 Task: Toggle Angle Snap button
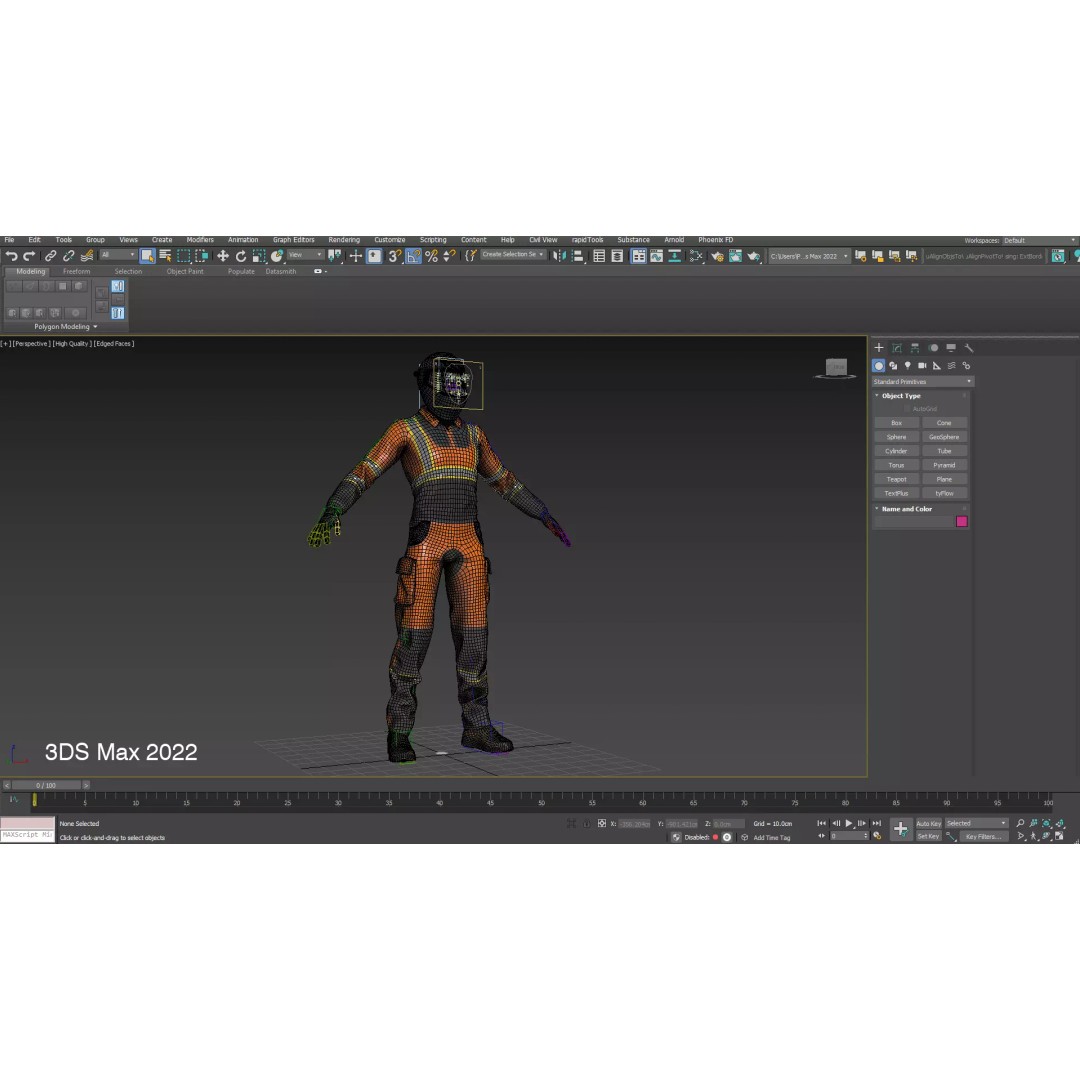413,256
